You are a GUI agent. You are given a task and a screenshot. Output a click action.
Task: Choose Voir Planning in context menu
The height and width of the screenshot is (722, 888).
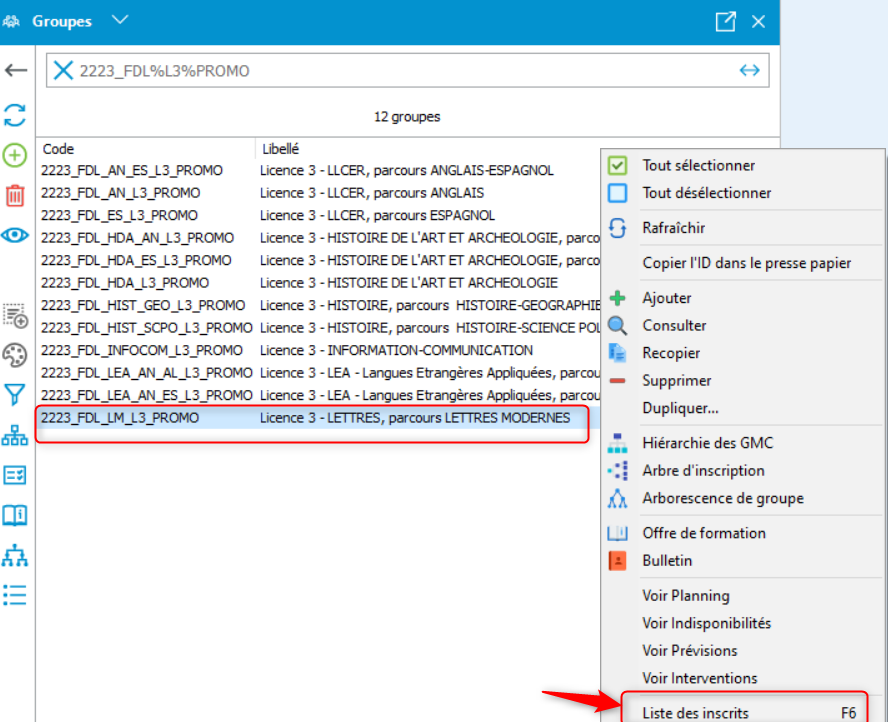(x=685, y=596)
